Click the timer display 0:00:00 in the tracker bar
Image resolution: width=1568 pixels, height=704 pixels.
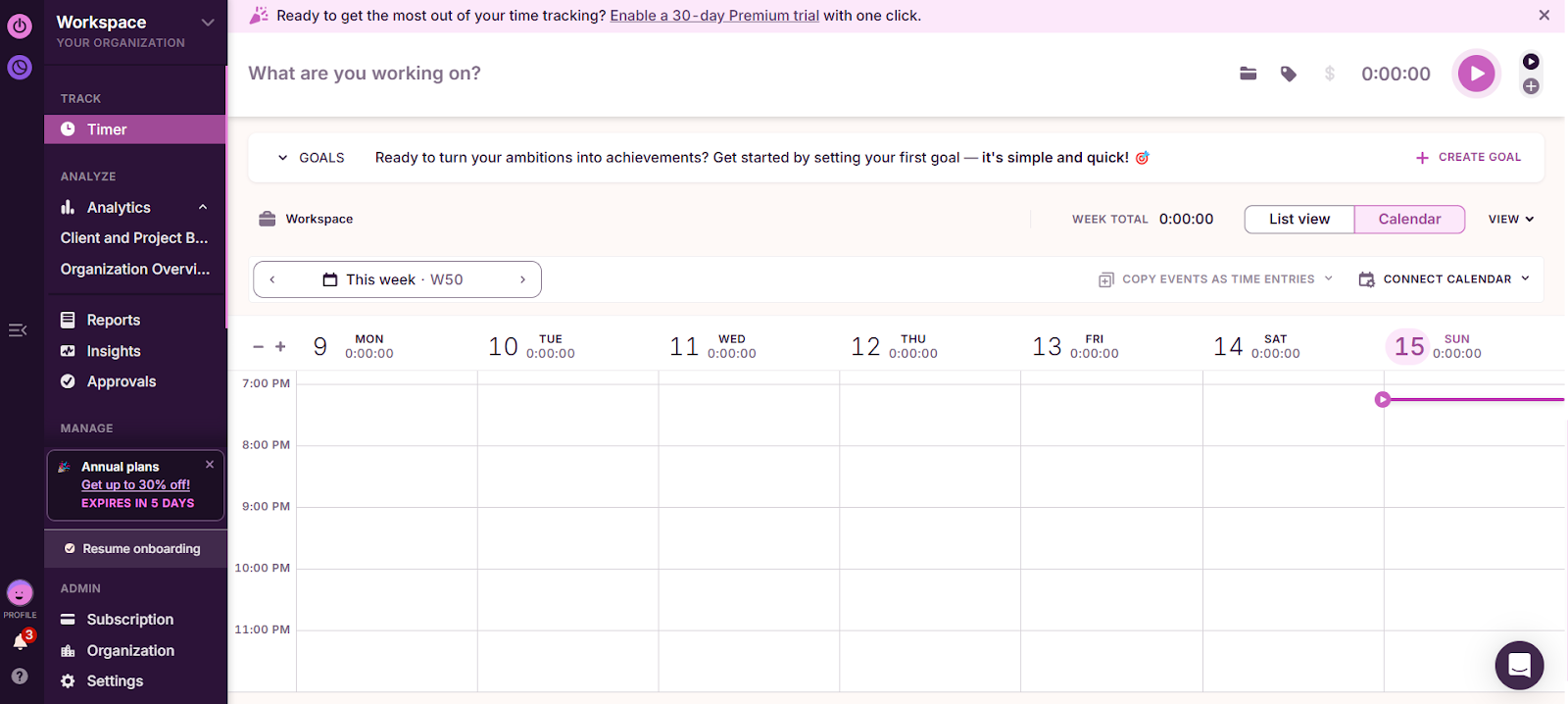coord(1396,74)
